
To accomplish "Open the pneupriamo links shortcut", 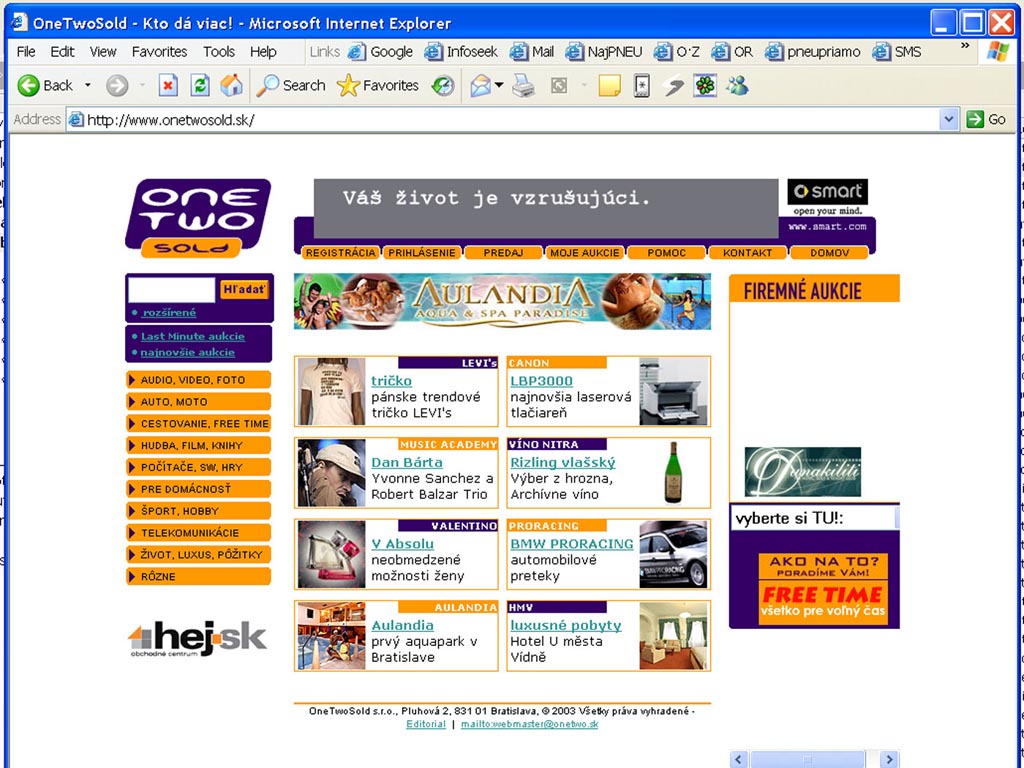I will 813,52.
